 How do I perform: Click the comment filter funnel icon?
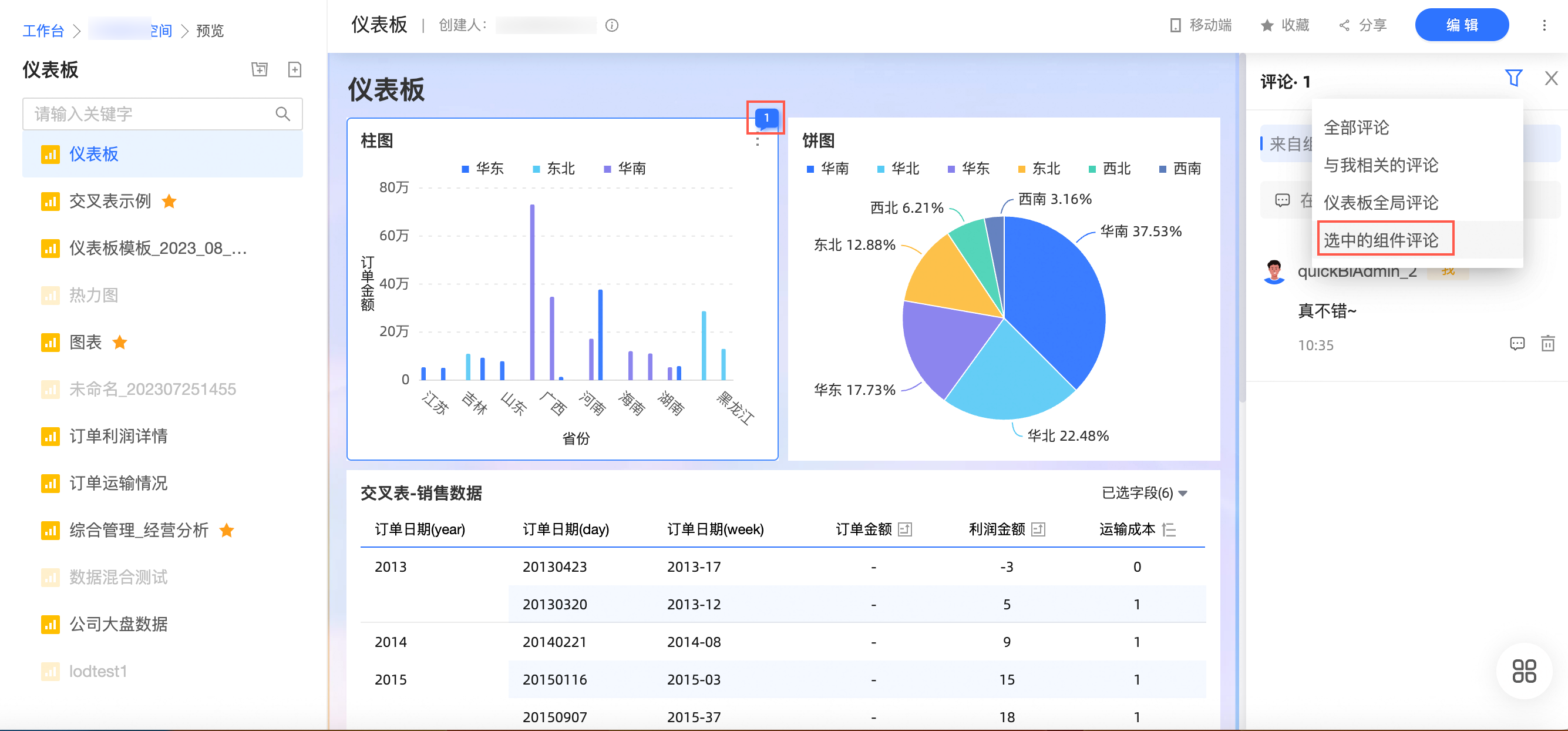click(x=1513, y=78)
